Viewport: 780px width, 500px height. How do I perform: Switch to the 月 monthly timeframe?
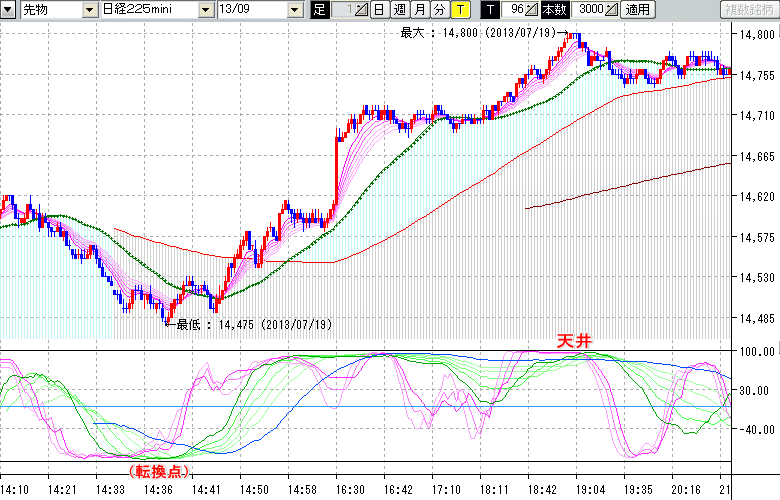click(419, 10)
